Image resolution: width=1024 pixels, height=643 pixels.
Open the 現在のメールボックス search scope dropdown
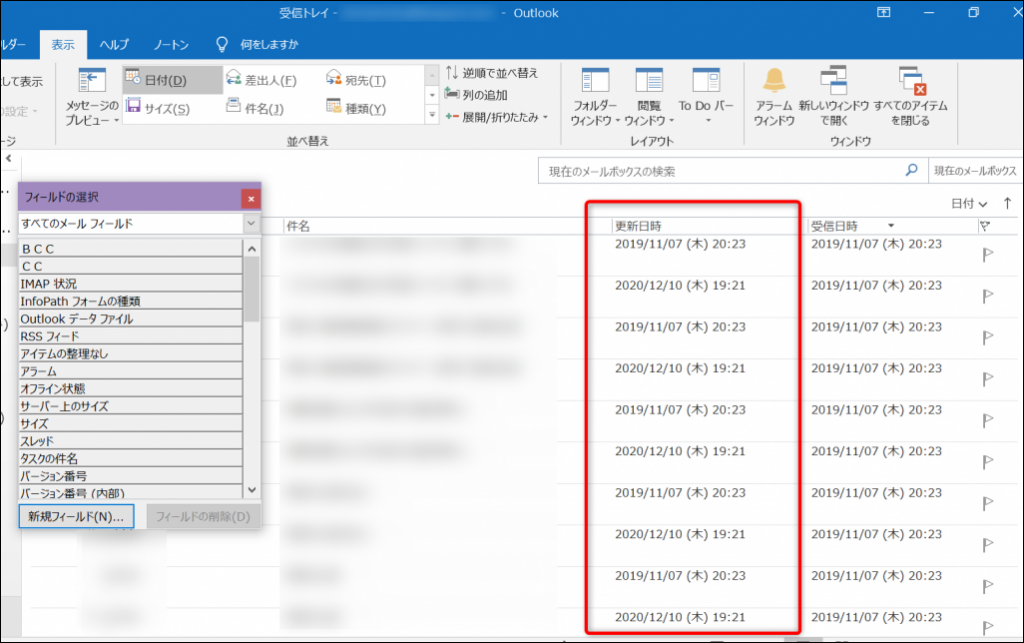coord(975,171)
